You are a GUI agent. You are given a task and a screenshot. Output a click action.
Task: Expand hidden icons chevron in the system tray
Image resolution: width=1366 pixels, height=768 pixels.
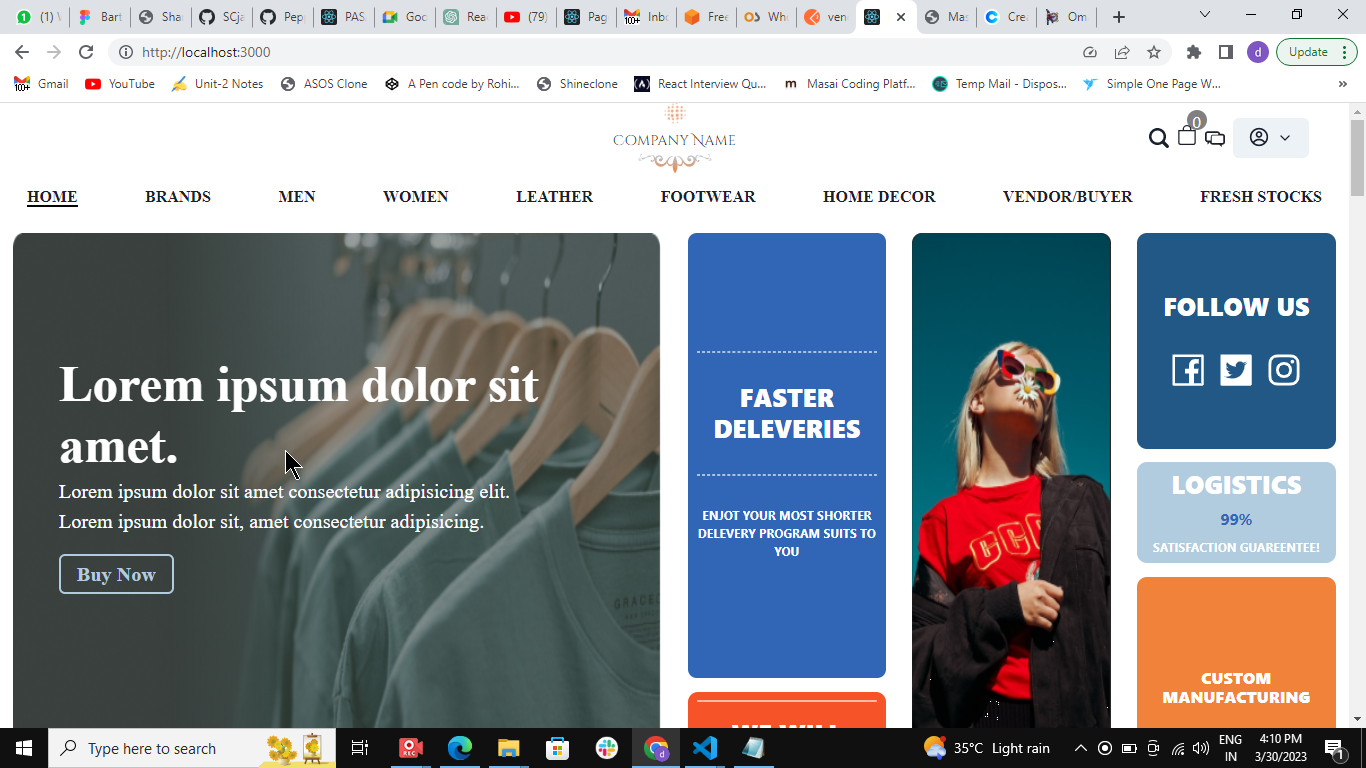tap(1080, 748)
